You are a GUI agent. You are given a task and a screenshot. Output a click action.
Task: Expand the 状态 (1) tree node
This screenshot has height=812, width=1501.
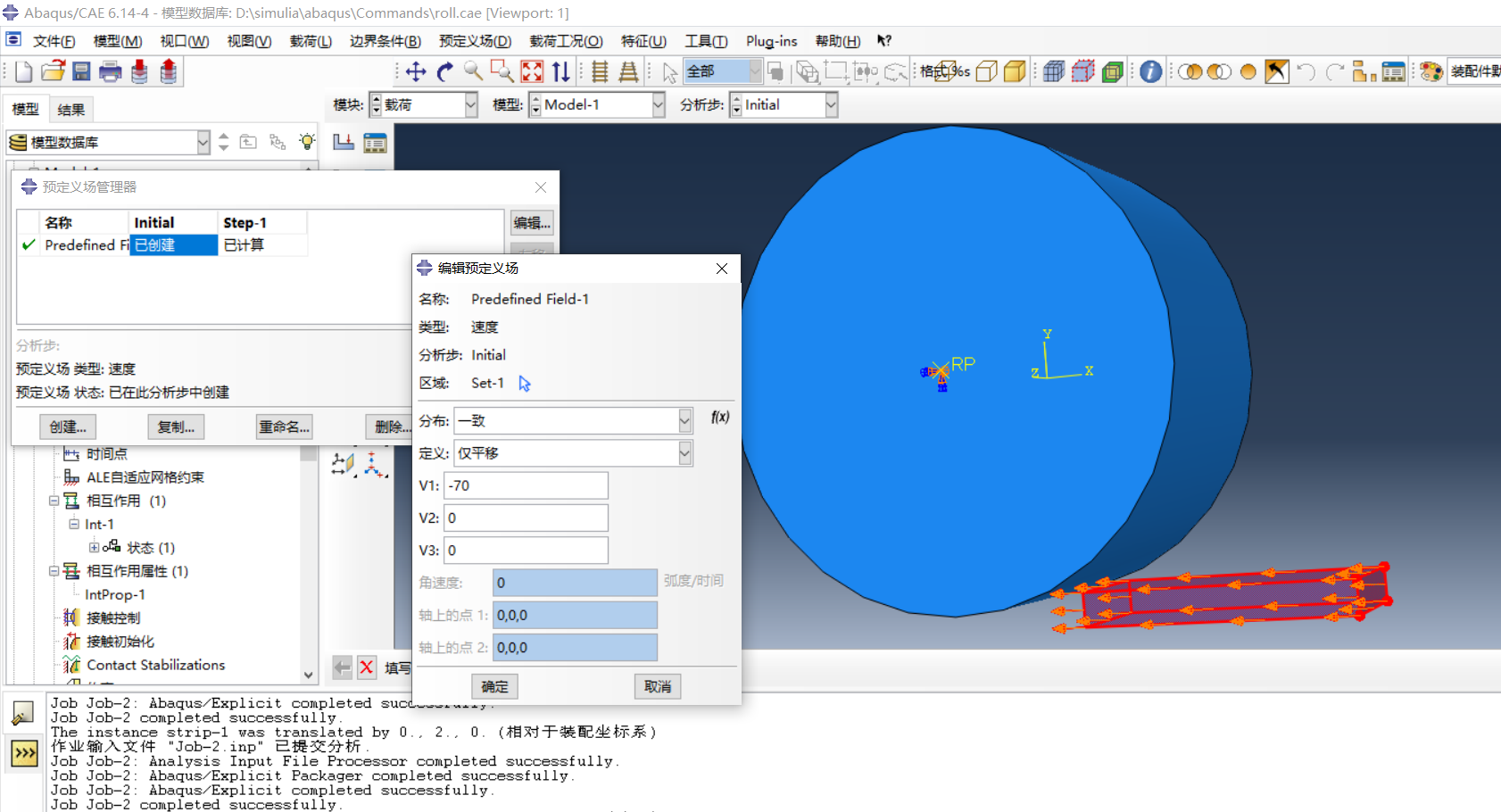click(94, 548)
